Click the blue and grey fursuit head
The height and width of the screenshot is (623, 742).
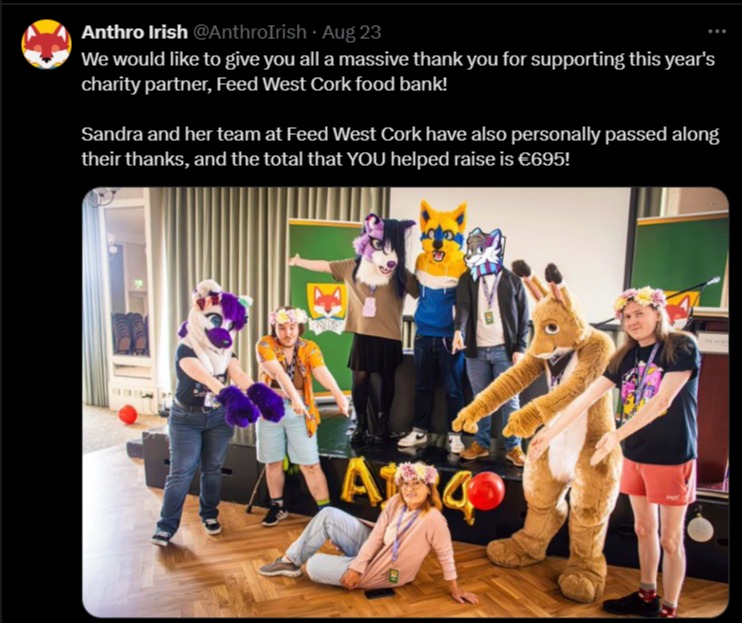tap(485, 253)
